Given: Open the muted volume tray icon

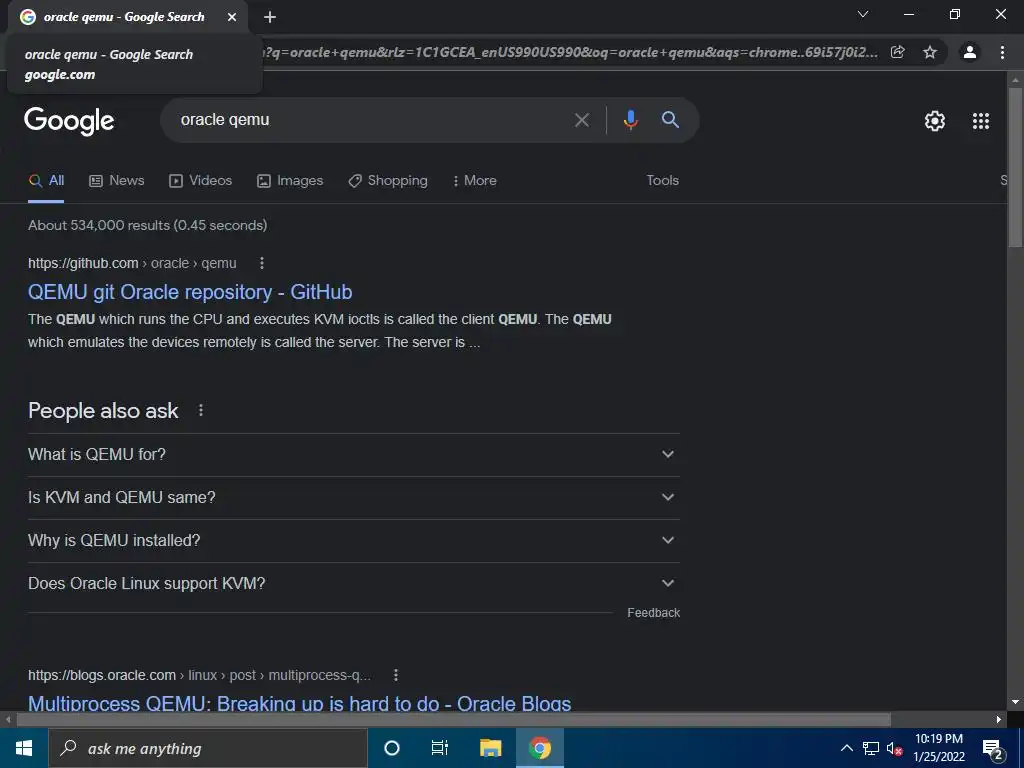Looking at the screenshot, I should 894,748.
